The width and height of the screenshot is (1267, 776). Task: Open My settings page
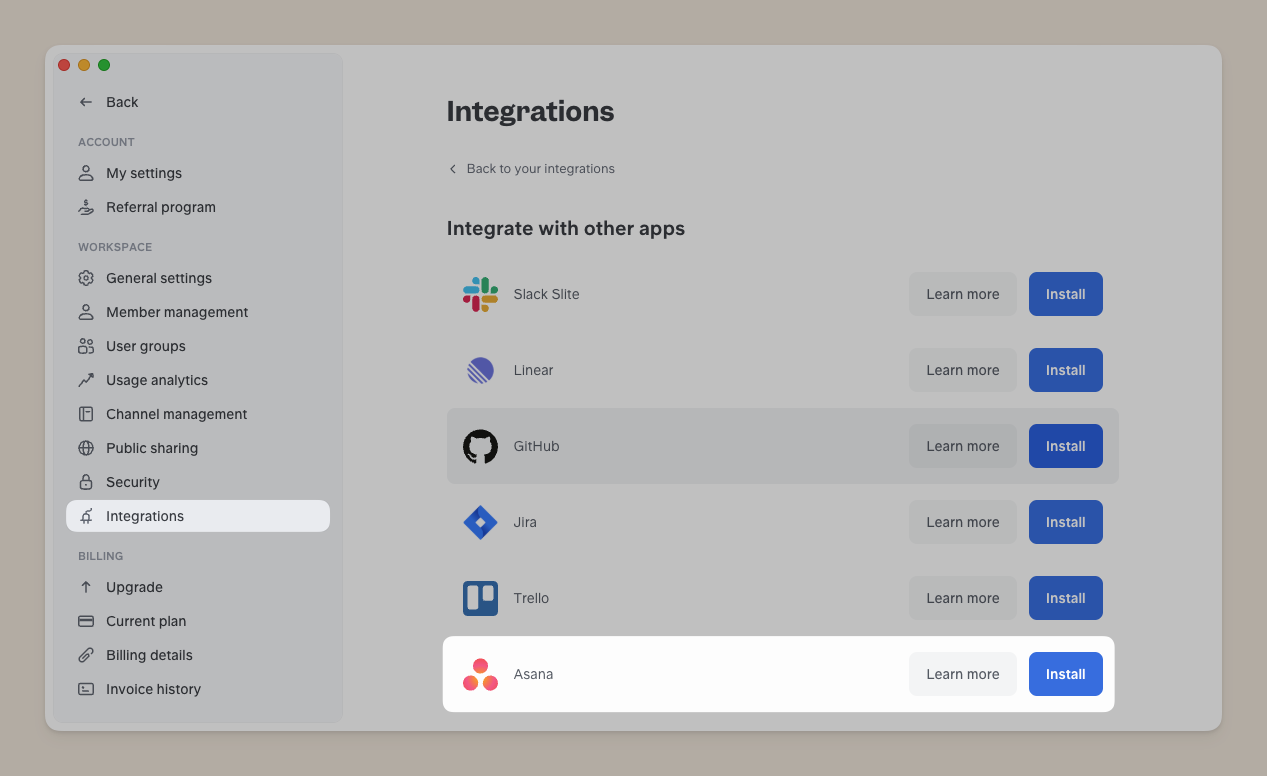click(198, 173)
